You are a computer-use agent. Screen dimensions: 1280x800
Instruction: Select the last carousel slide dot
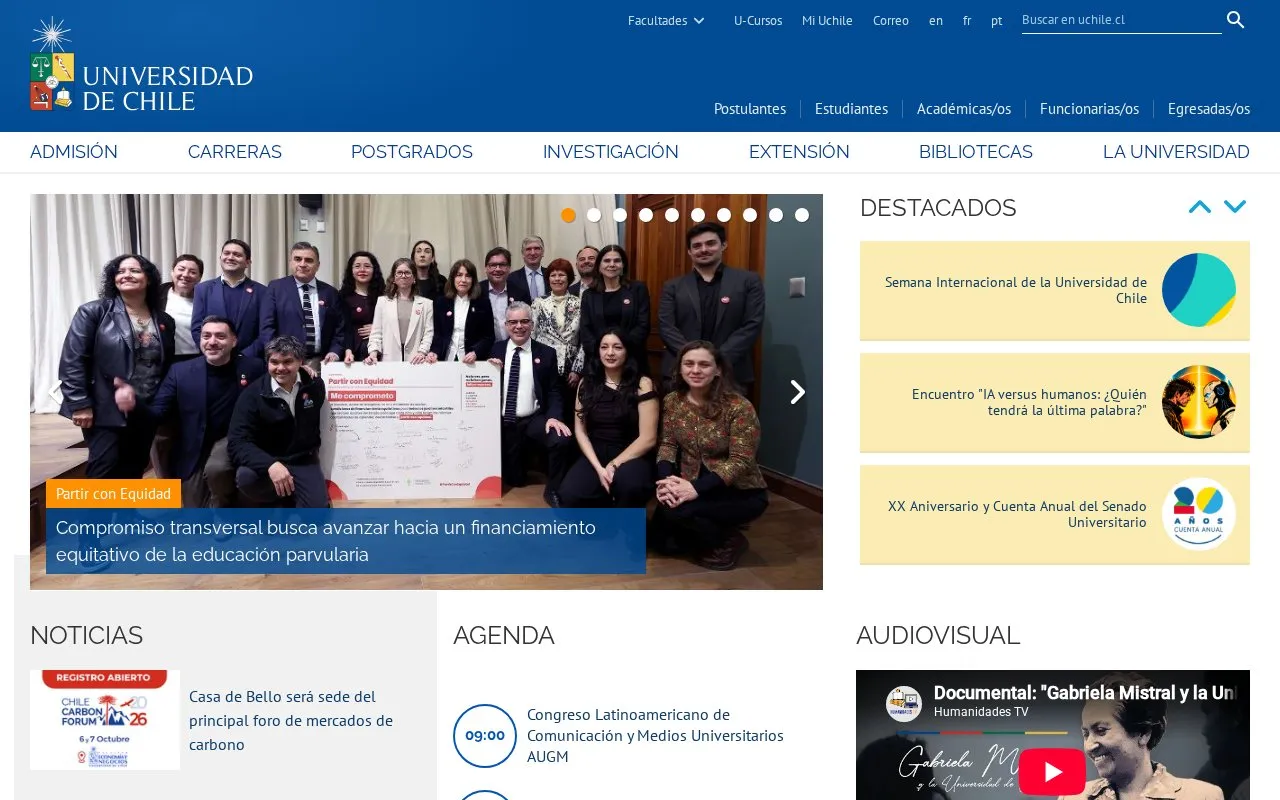[802, 215]
